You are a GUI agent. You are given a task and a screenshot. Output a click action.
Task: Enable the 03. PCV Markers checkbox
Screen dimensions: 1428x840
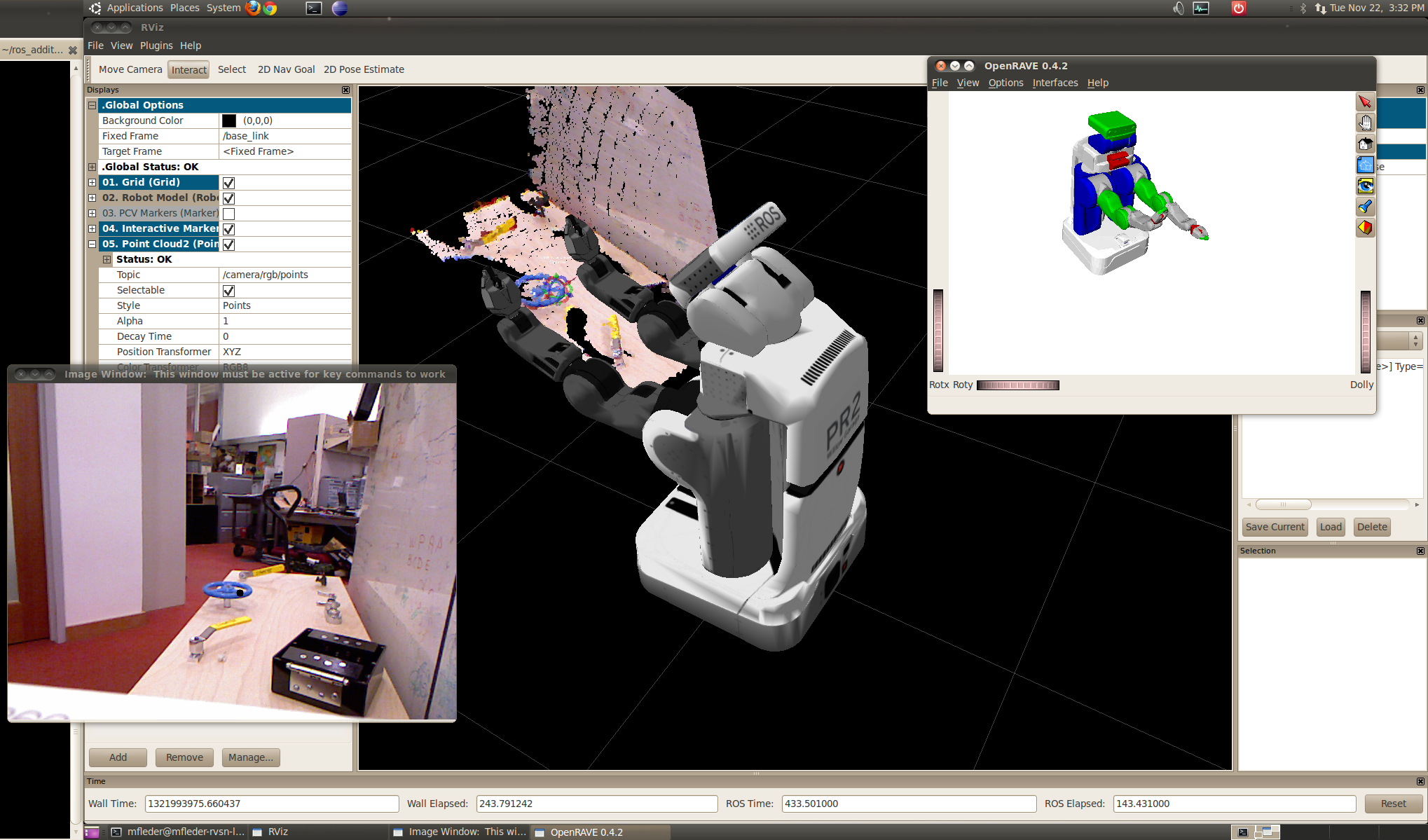pyautogui.click(x=228, y=214)
